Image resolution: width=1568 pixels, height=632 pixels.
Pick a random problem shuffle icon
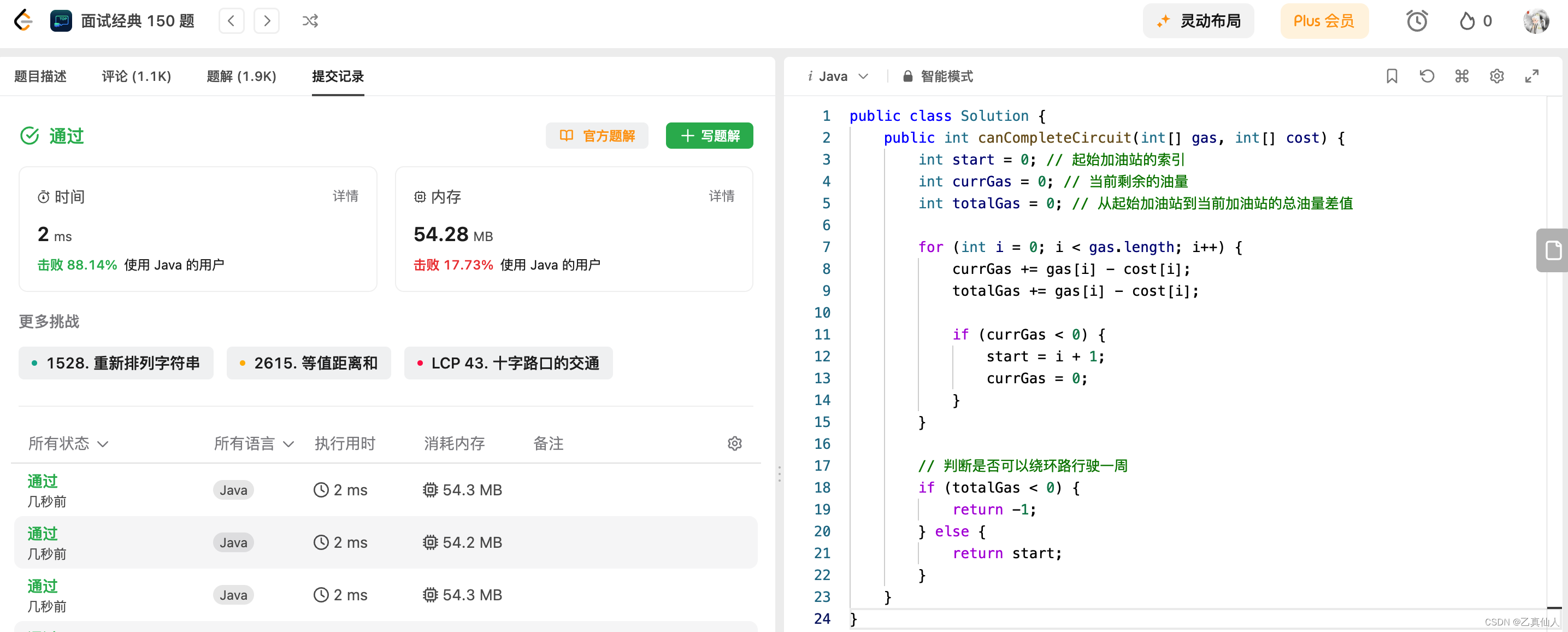tap(310, 21)
